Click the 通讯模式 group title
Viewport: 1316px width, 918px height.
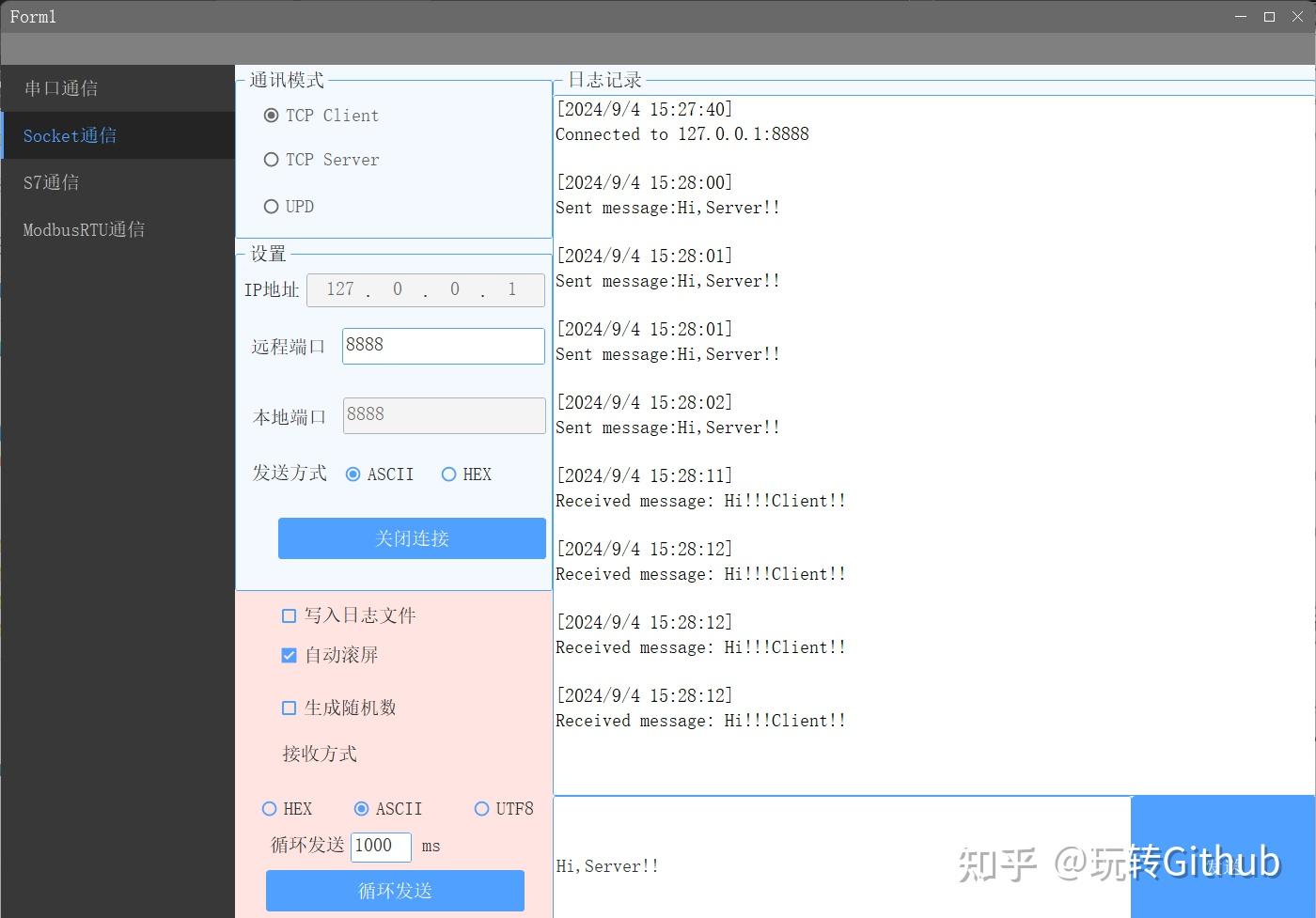(287, 80)
